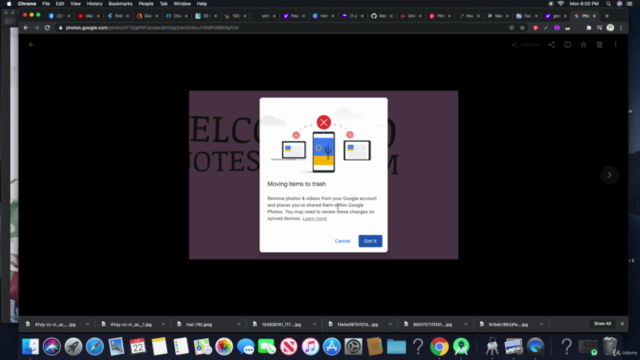Confirm with the Got it button
The image size is (640, 360).
click(x=370, y=241)
